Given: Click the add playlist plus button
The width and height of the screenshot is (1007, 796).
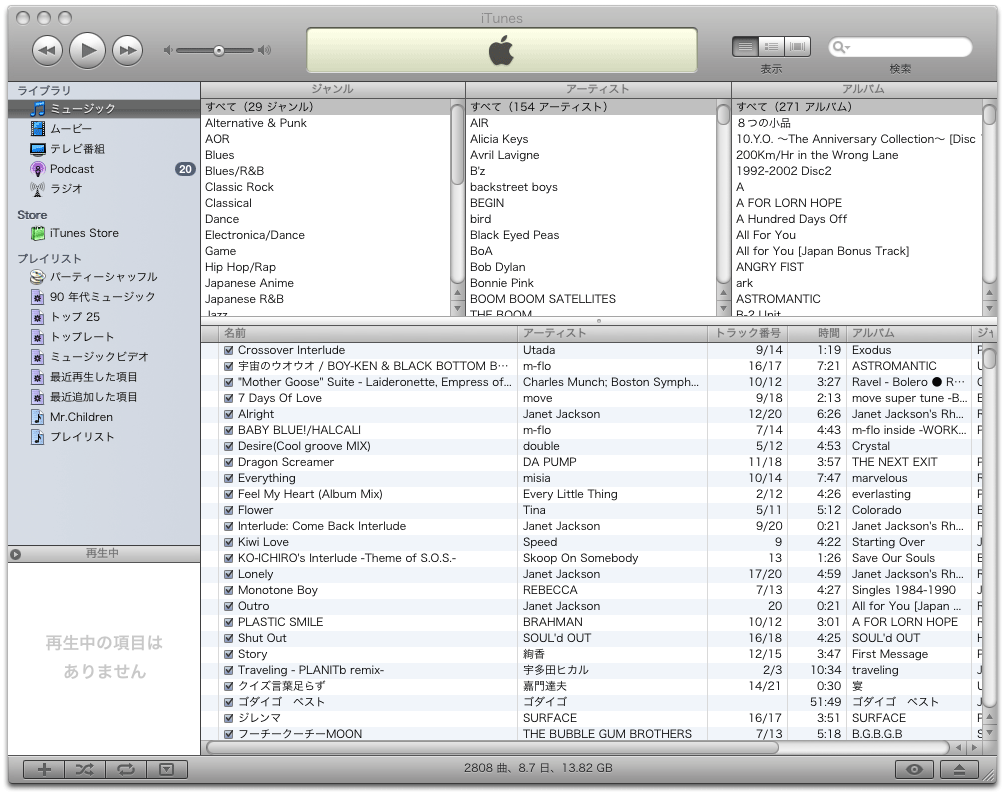Looking at the screenshot, I should click(x=44, y=769).
